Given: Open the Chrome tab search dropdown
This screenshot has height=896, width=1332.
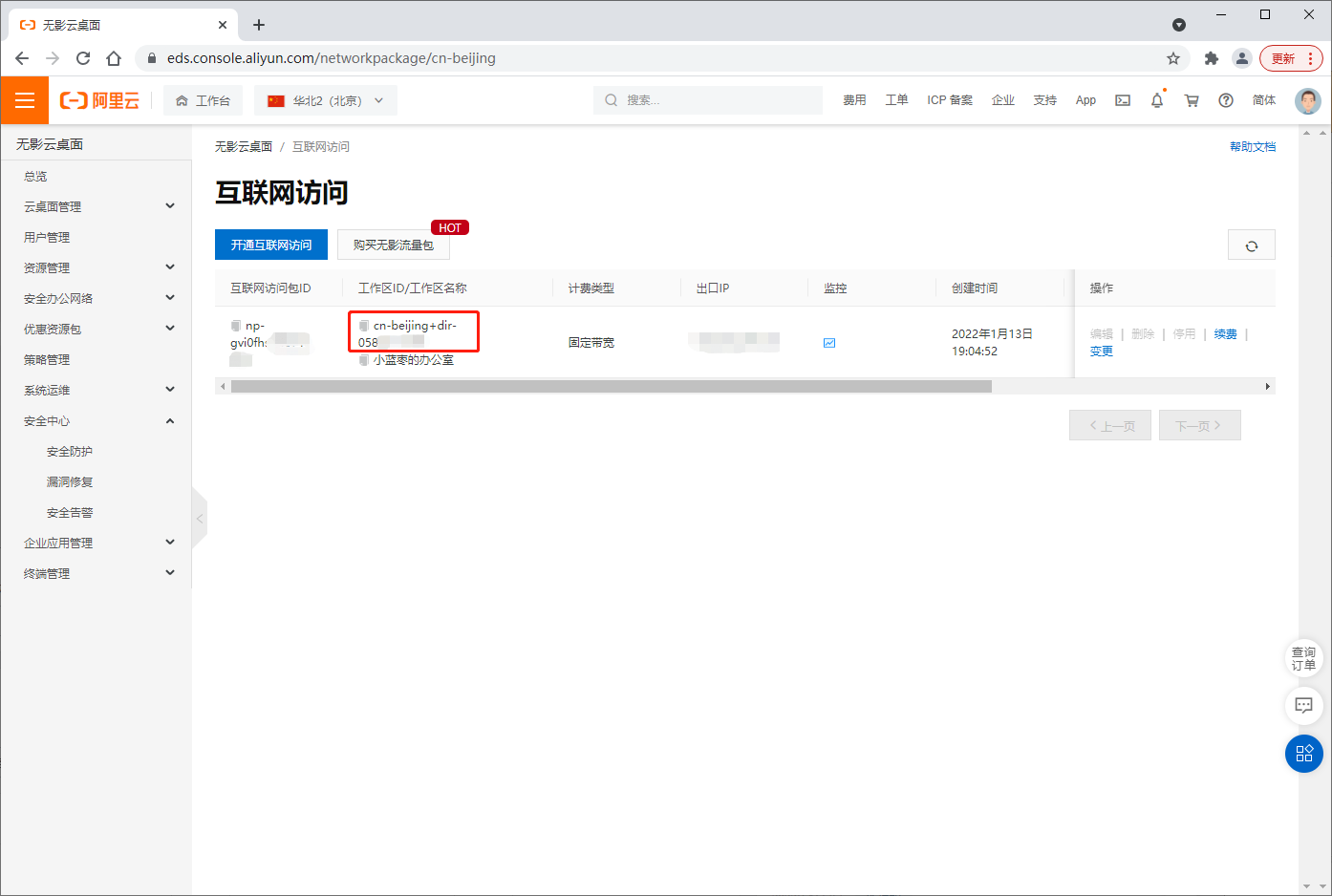Looking at the screenshot, I should tap(1179, 25).
